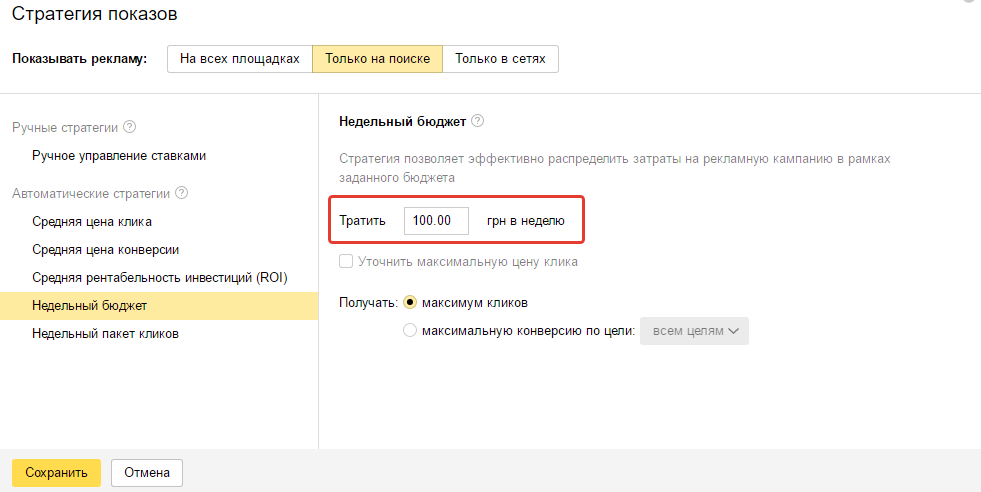This screenshot has height=492, width=981.
Task: Click the Отмена button
Action: coord(147,473)
